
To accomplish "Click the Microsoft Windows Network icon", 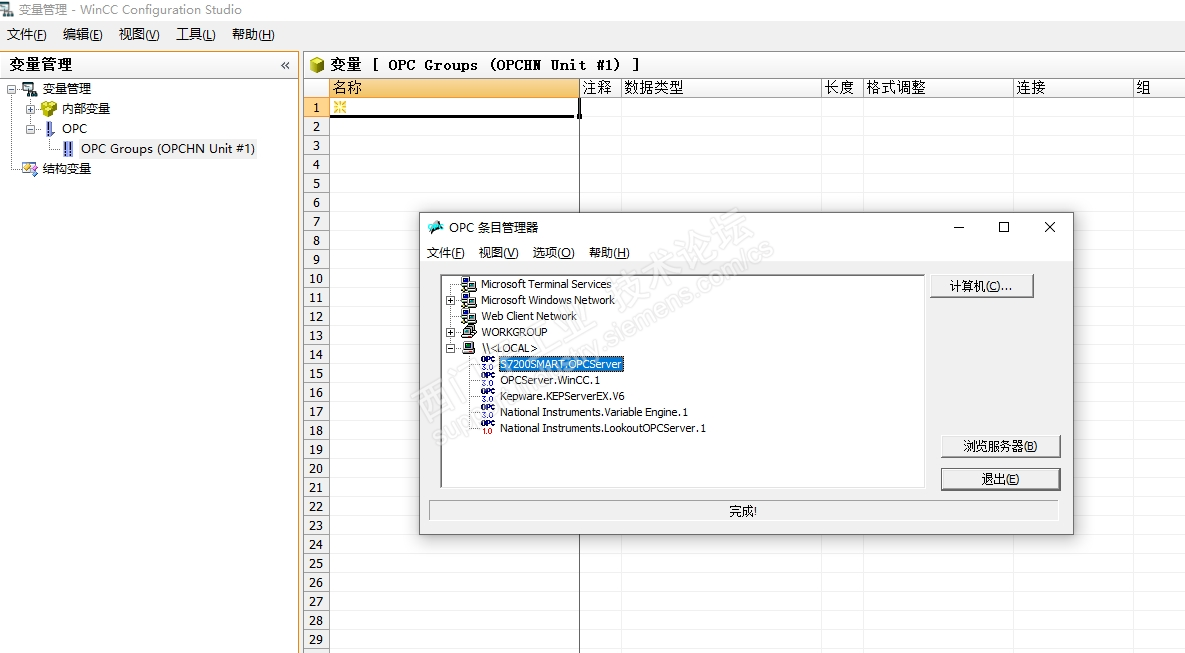I will pos(469,300).
